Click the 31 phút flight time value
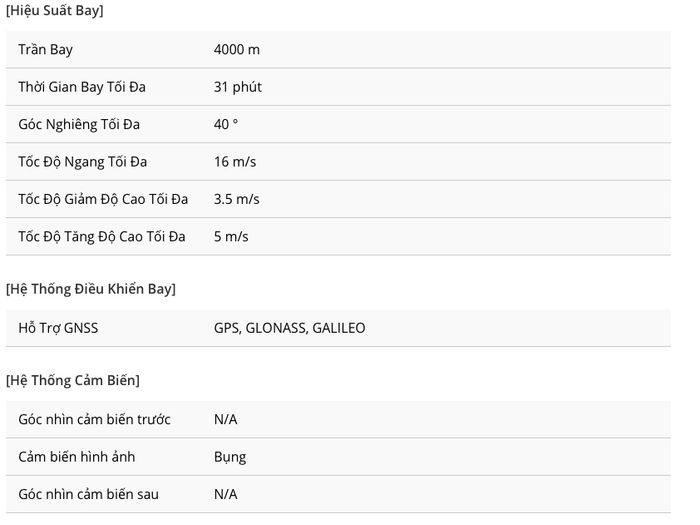 click(x=238, y=87)
